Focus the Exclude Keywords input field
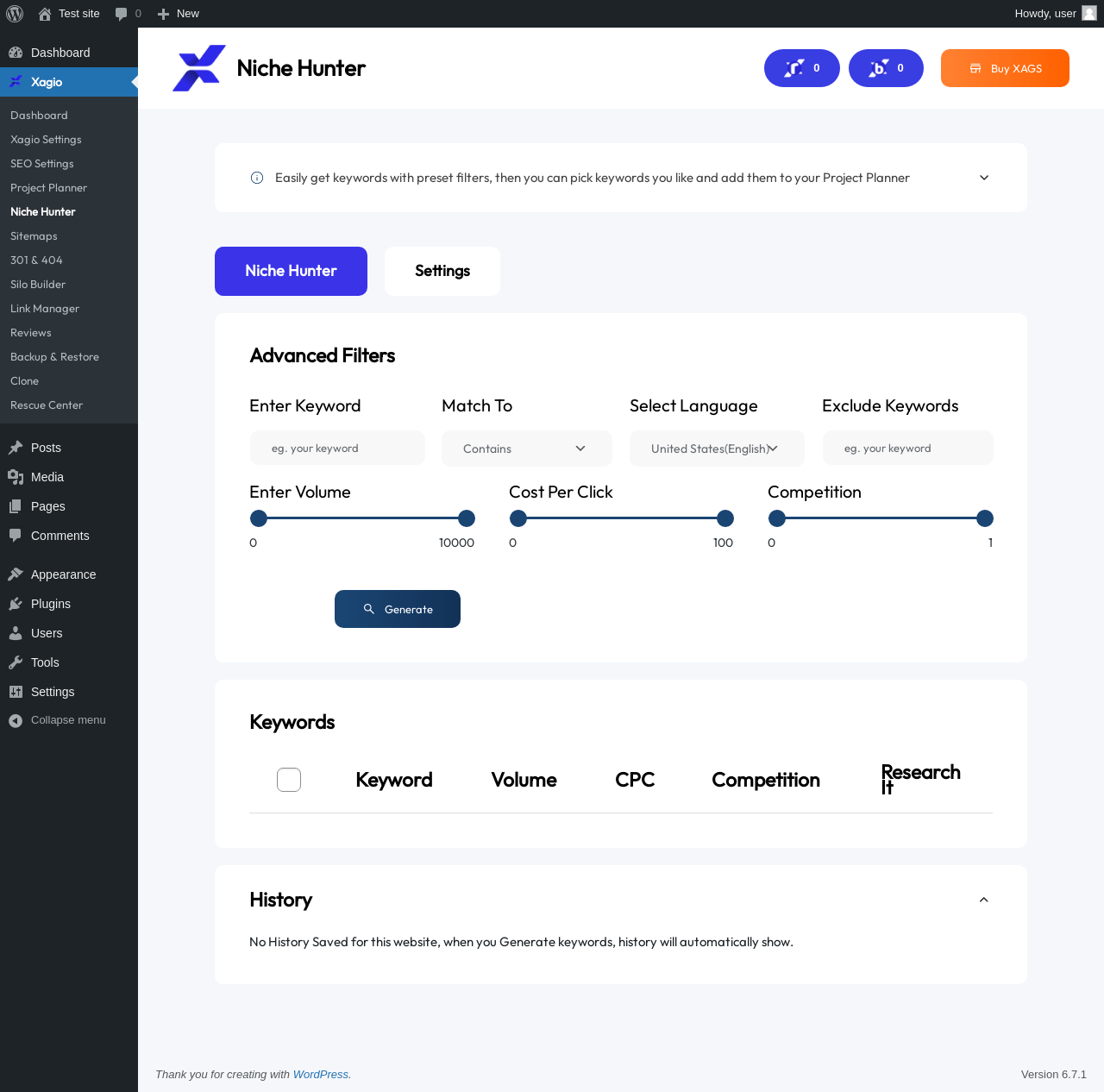This screenshot has width=1104, height=1092. pos(907,449)
